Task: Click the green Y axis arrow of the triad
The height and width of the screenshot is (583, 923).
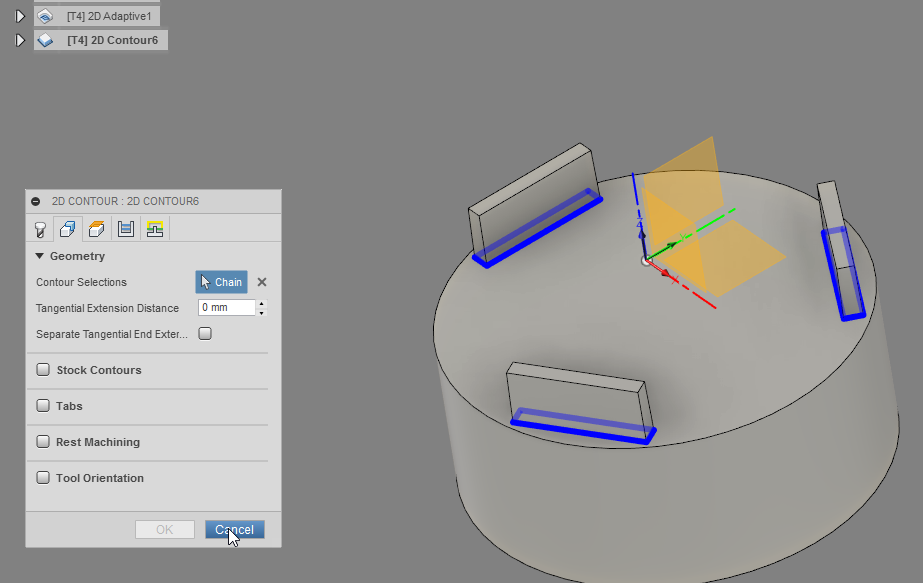Action: [x=670, y=245]
